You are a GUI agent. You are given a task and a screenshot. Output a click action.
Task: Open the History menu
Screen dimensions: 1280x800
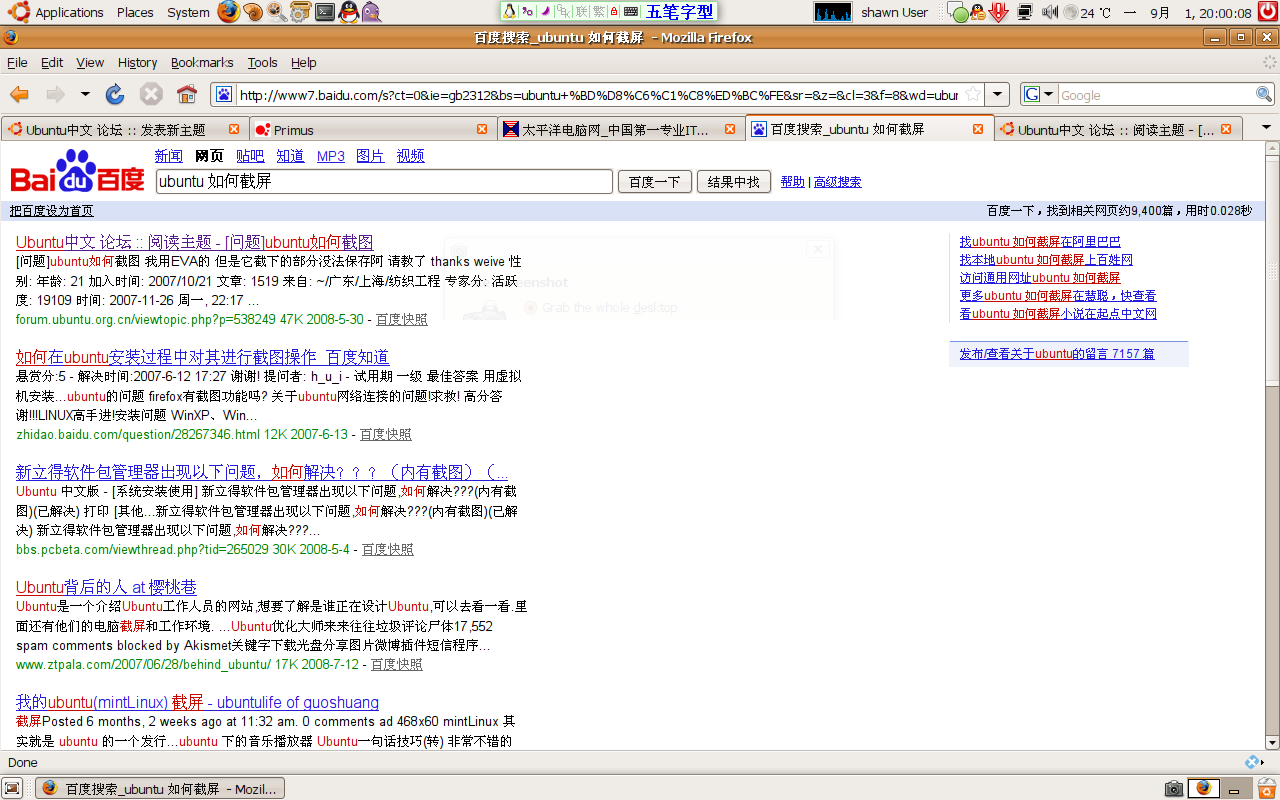[137, 62]
